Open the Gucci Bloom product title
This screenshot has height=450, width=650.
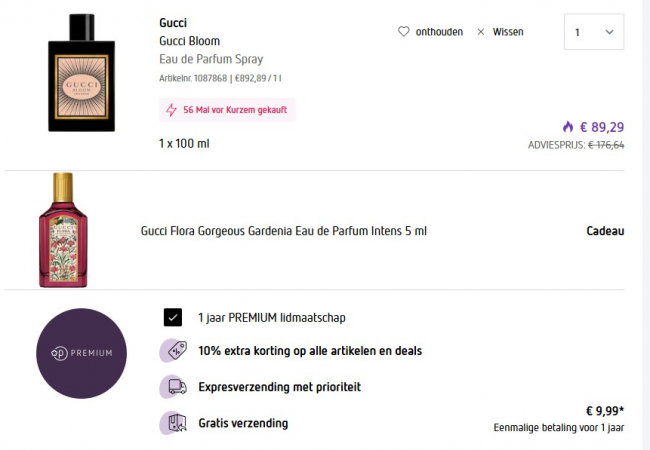click(x=189, y=41)
